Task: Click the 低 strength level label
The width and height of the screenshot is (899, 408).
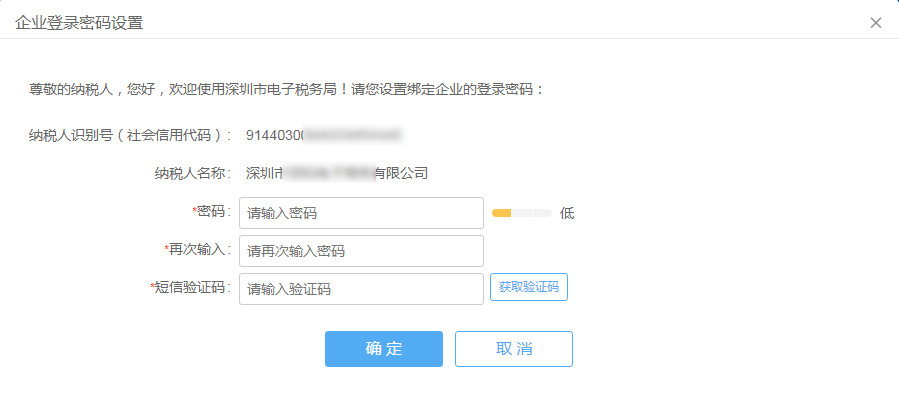Action: coord(567,213)
